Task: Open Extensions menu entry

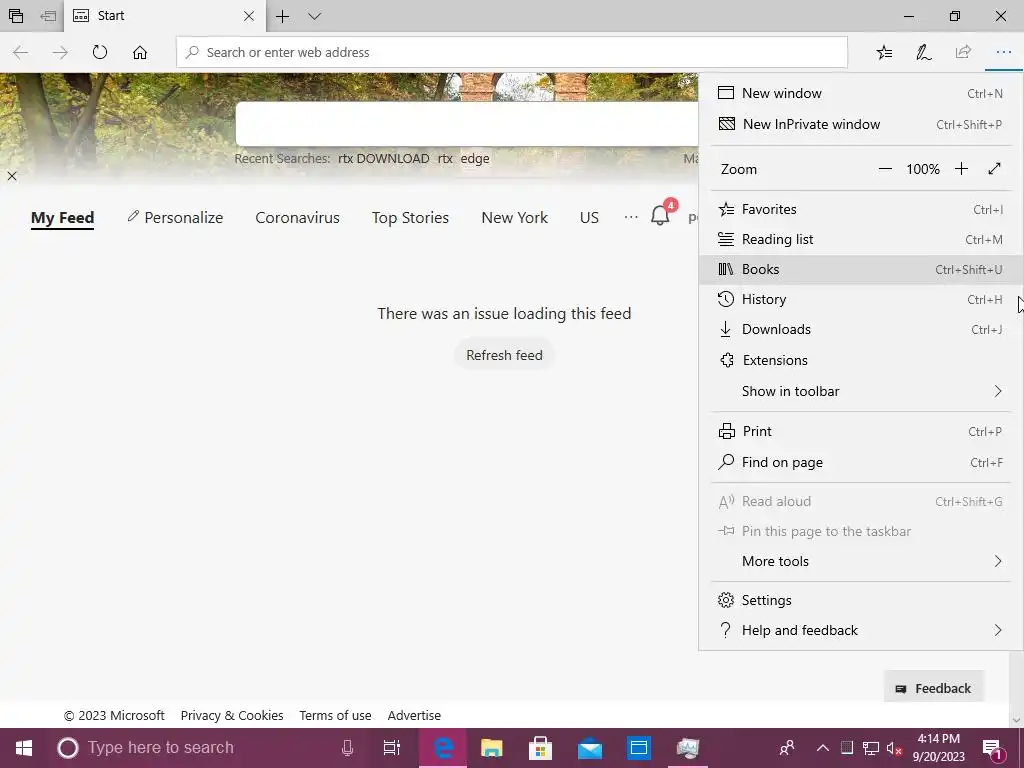Action: point(861,360)
